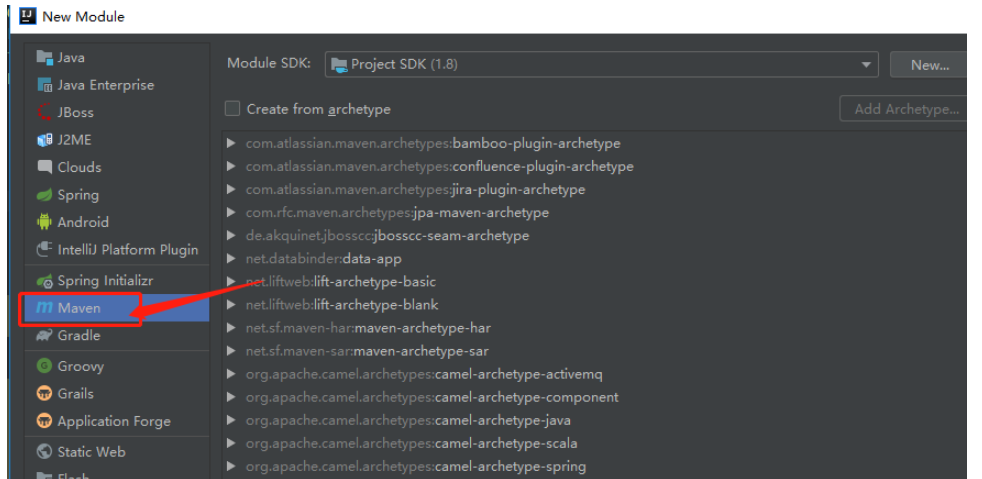Click the New... SDK button

(929, 64)
